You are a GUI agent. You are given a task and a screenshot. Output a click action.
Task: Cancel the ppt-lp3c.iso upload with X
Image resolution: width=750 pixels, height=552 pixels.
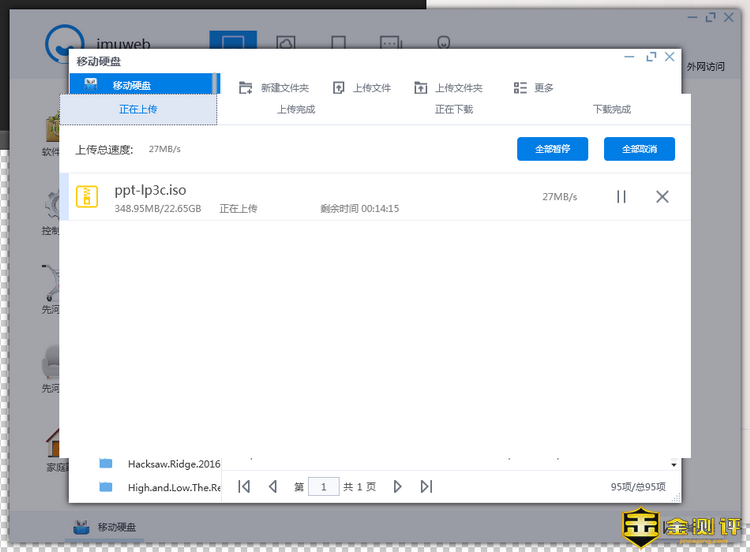coord(662,197)
